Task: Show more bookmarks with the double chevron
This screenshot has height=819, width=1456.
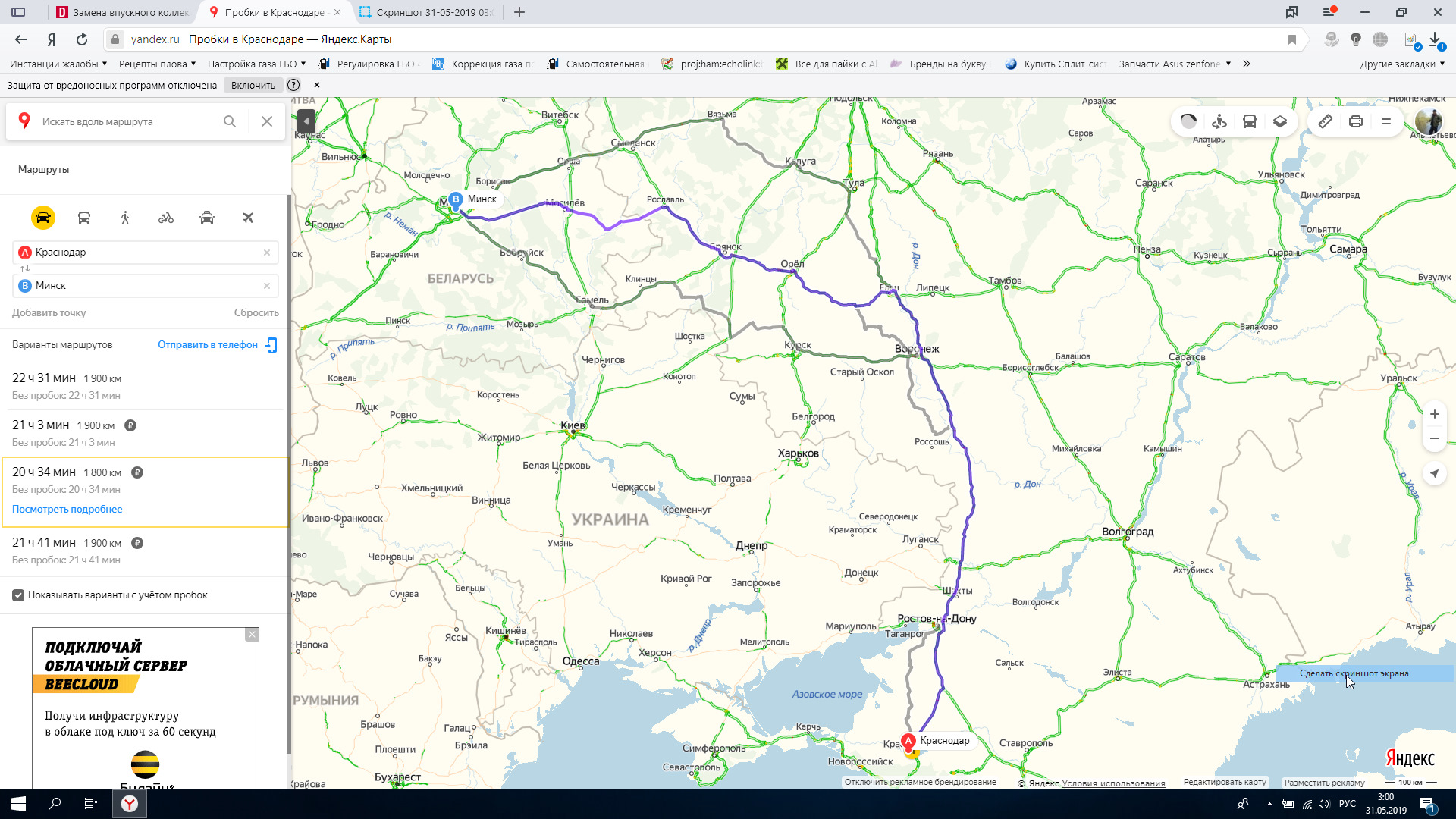Action: 1246,64
